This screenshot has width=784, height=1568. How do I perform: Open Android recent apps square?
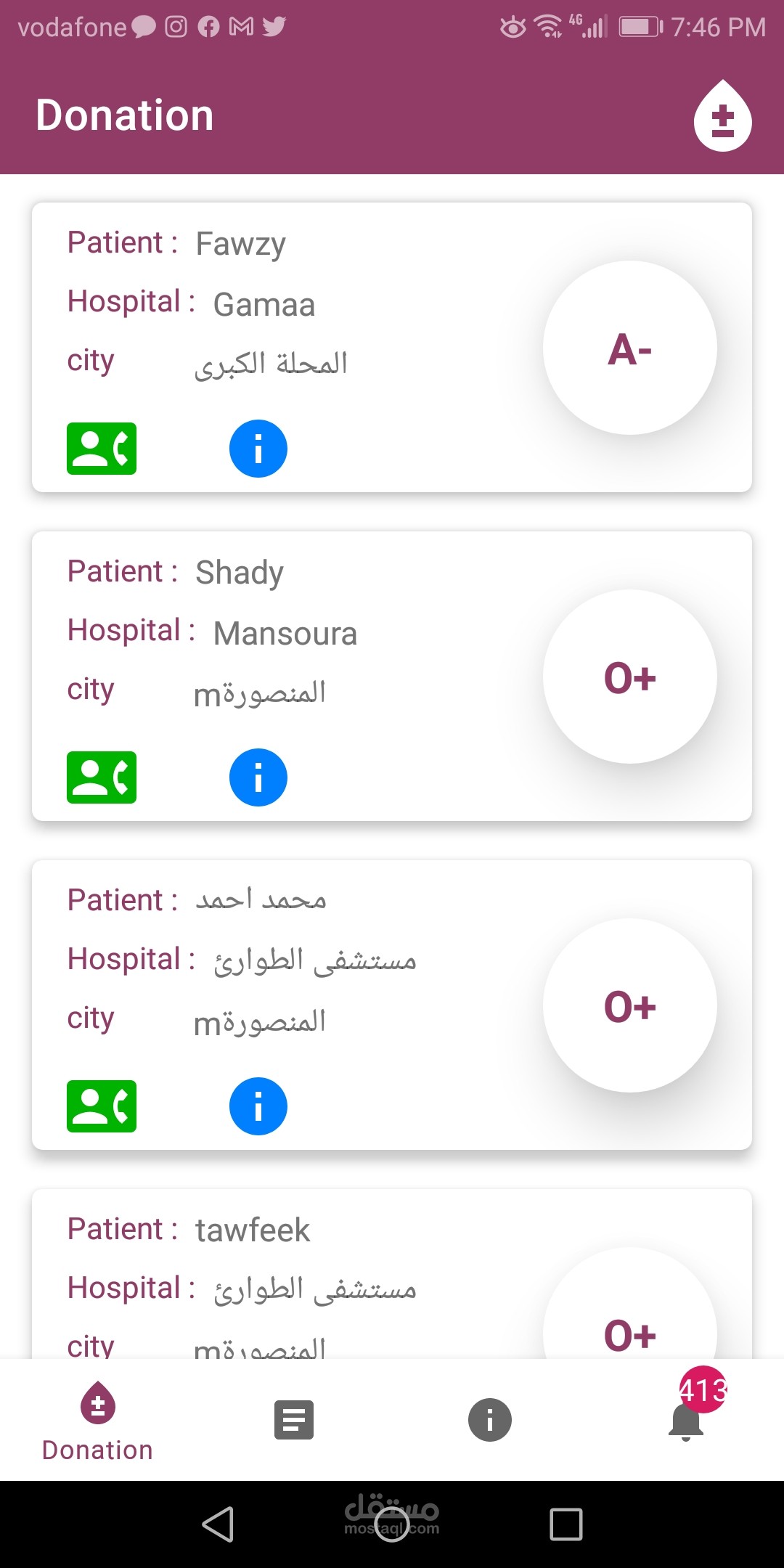pyautogui.click(x=566, y=1524)
